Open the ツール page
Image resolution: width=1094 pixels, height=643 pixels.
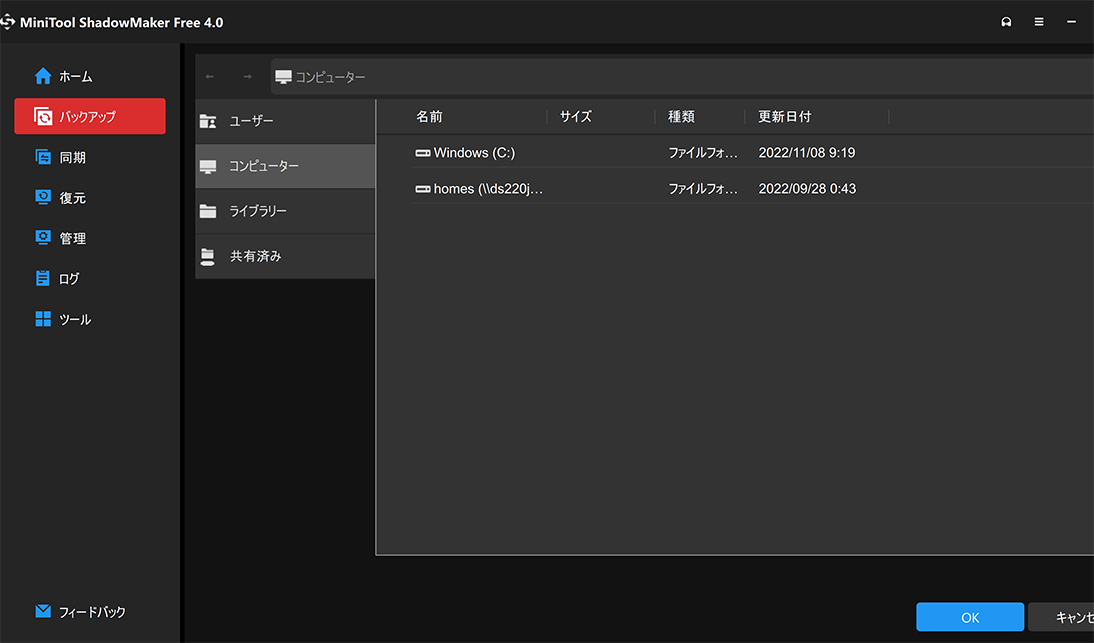(x=90, y=319)
